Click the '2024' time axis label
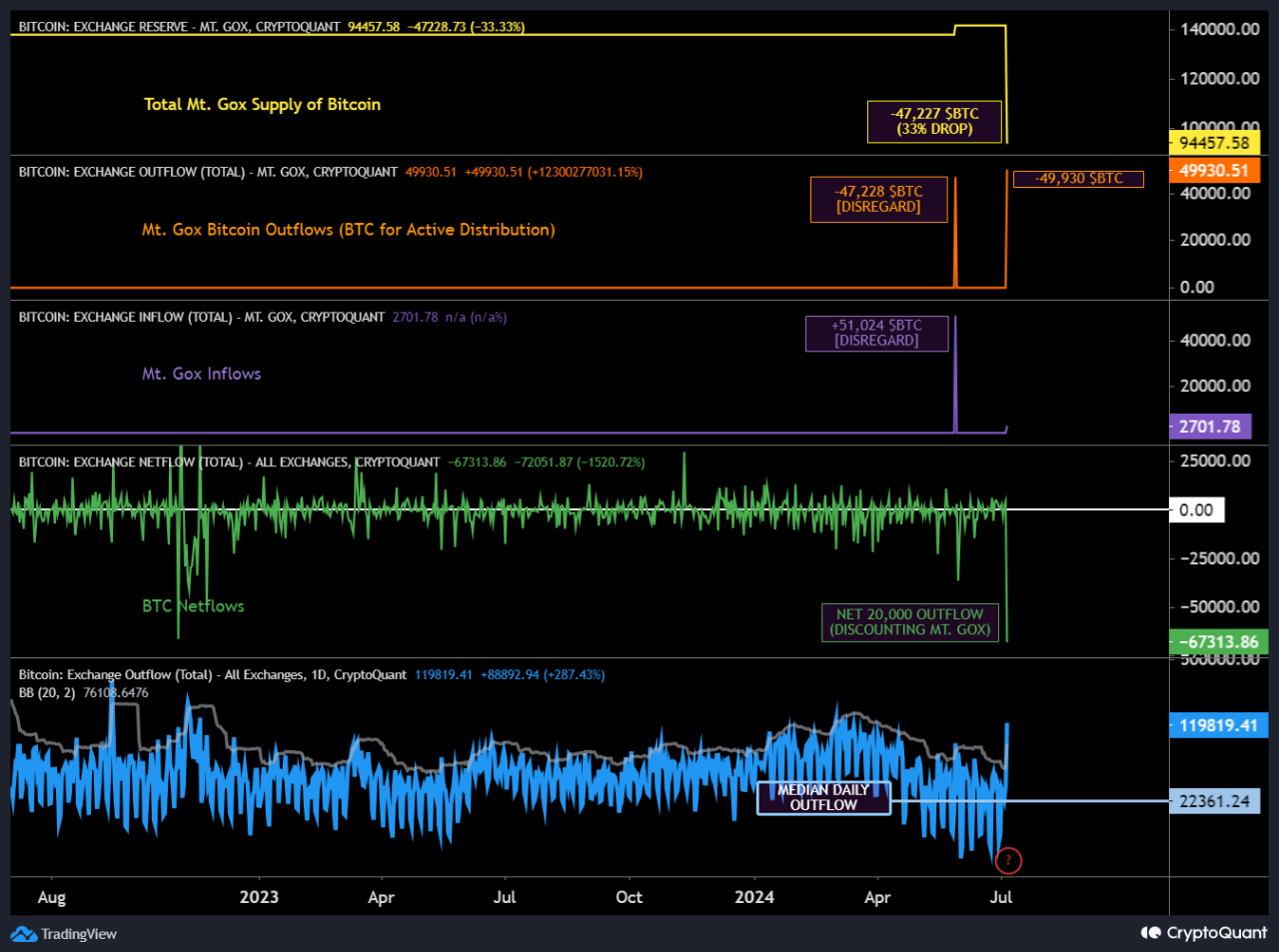 pyautogui.click(x=754, y=897)
